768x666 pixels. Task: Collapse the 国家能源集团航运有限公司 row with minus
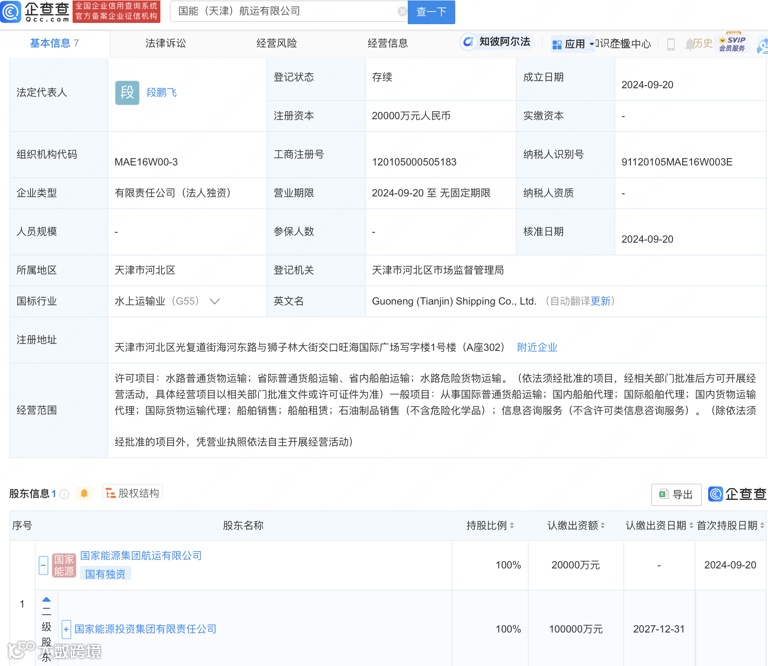point(43,565)
